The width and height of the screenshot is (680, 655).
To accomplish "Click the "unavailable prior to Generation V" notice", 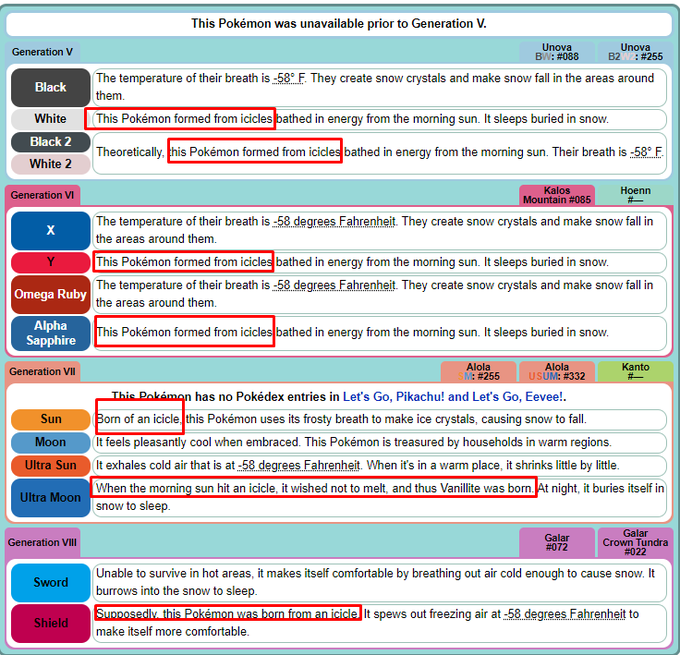I will coord(339,23).
